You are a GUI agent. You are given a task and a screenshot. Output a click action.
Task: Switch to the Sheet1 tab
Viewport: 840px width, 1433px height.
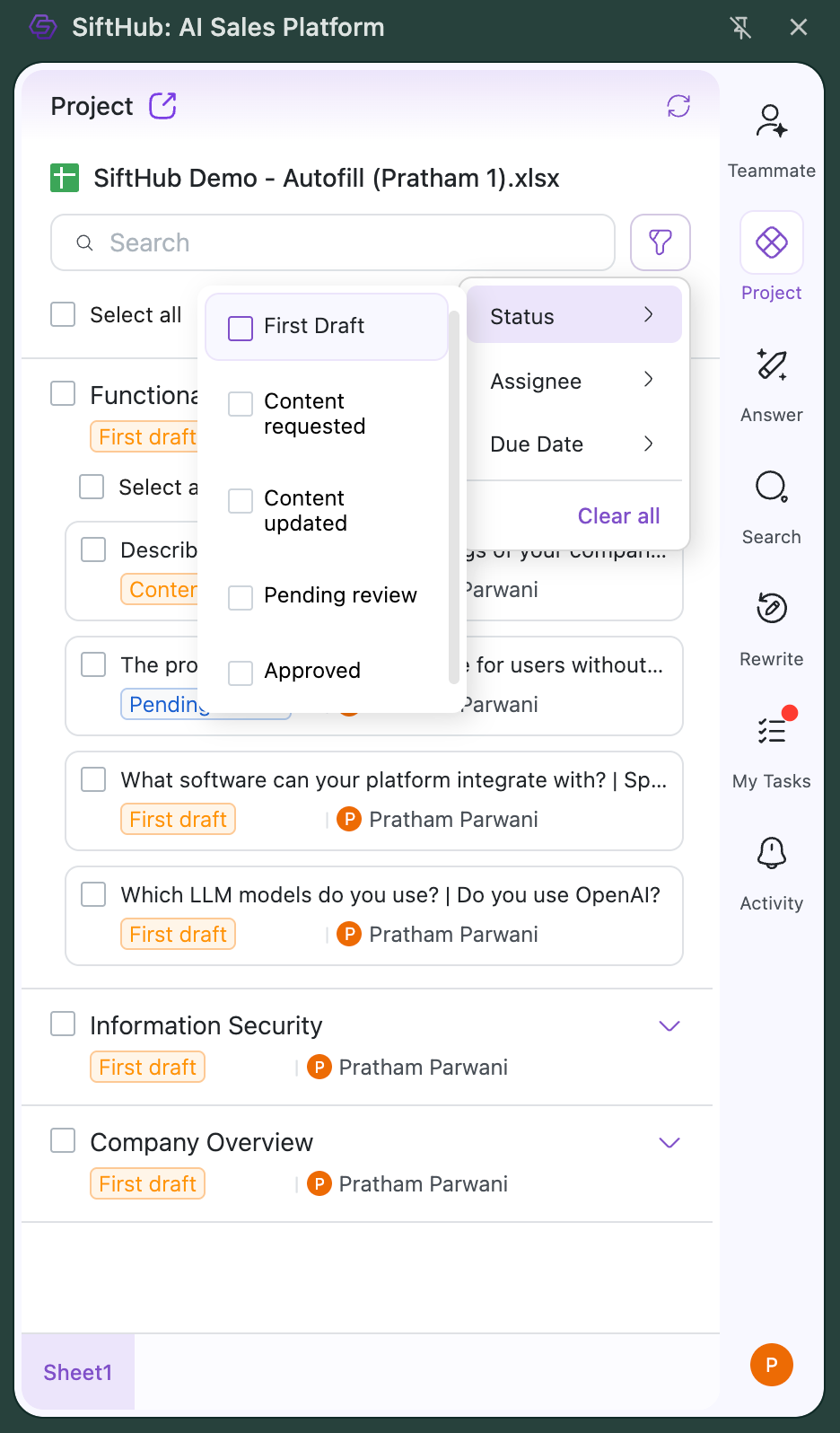78,1372
